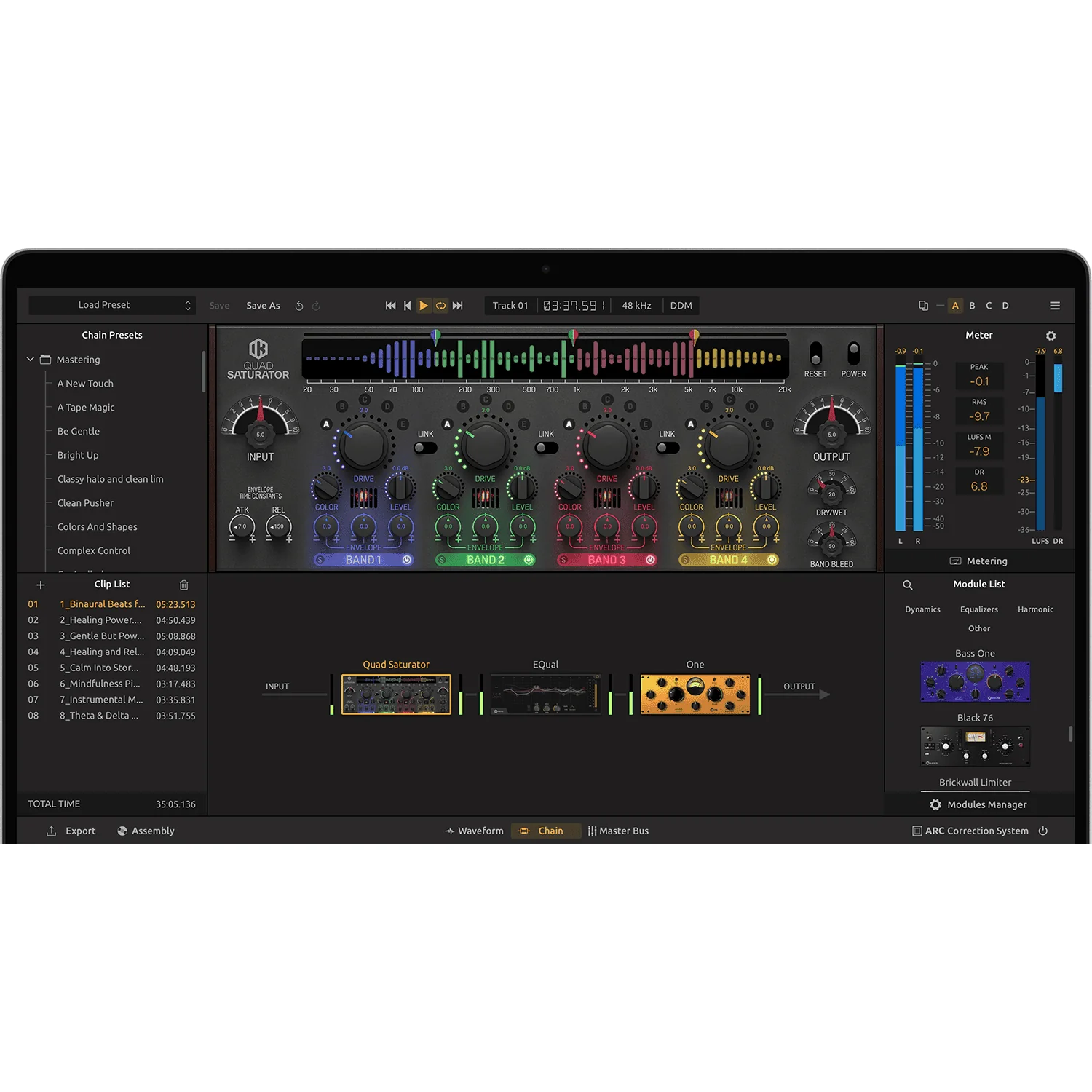Click the undo arrow icon

pyautogui.click(x=299, y=306)
